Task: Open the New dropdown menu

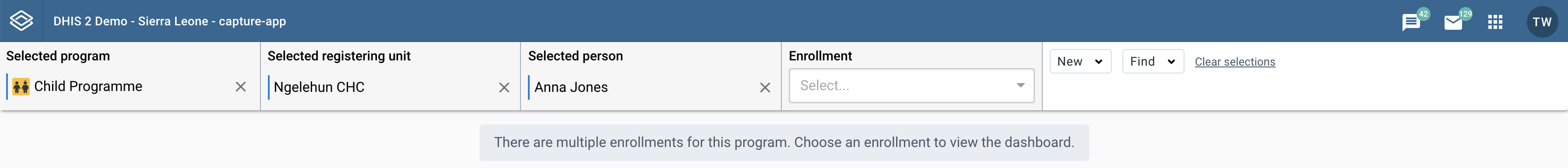Action: 1080,62
